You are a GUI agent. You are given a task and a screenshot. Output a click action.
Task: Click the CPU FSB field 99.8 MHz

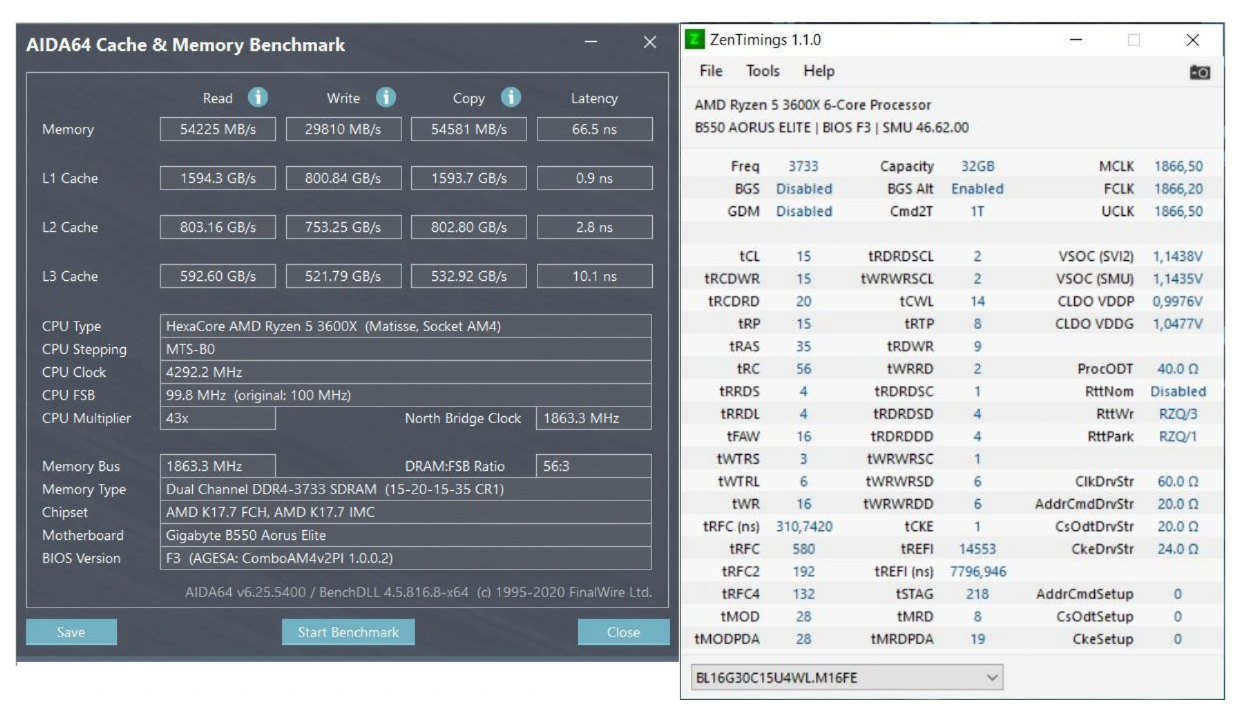(406, 395)
